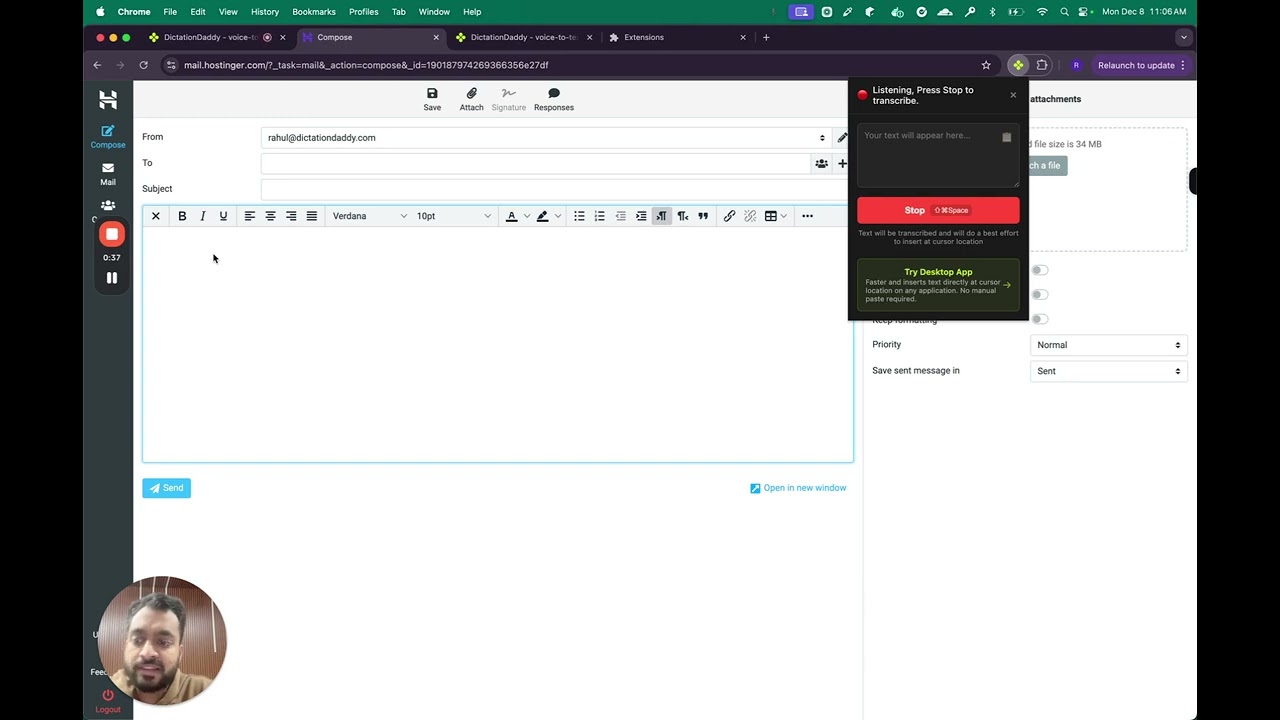Open the File menu
This screenshot has width=1280, height=720.
(x=170, y=12)
